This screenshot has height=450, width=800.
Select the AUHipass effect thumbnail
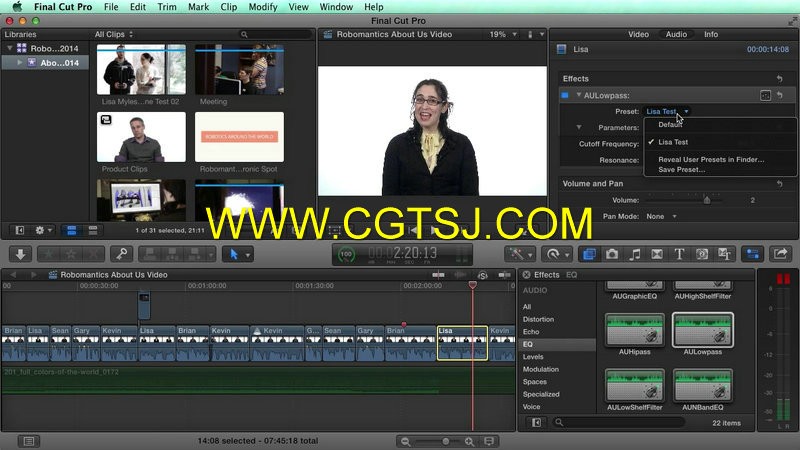click(x=635, y=330)
